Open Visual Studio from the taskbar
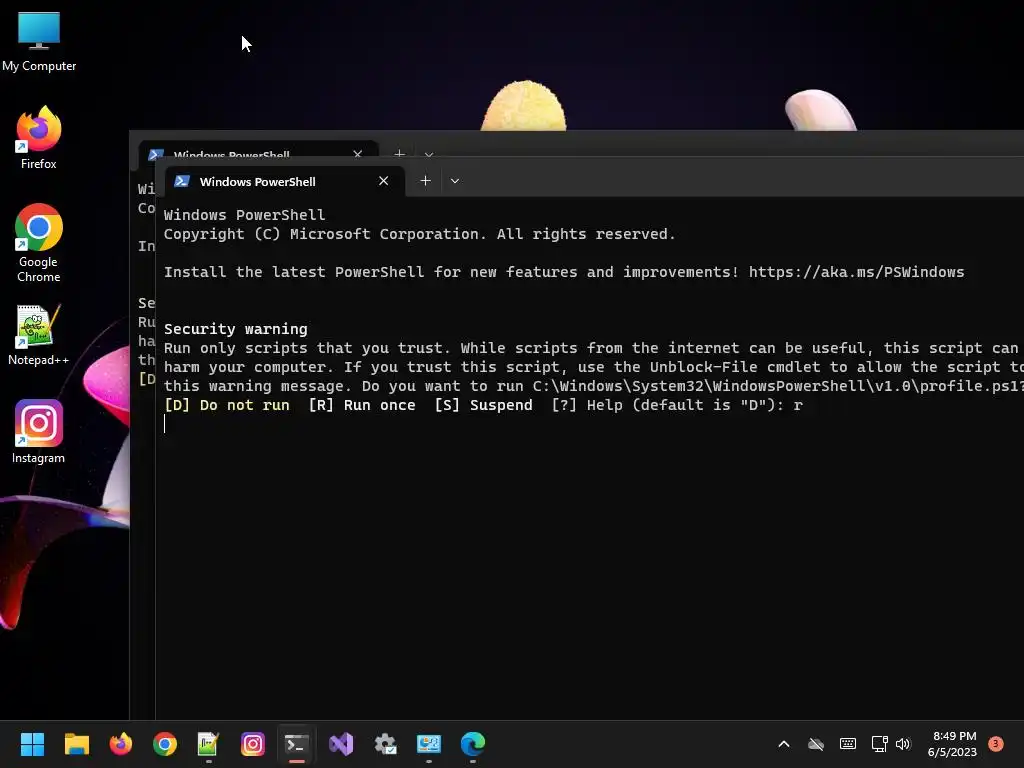The image size is (1024, 768). coord(341,744)
